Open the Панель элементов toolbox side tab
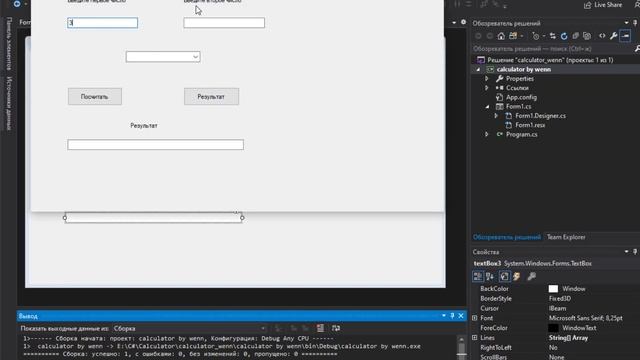640x360 pixels. pyautogui.click(x=9, y=44)
